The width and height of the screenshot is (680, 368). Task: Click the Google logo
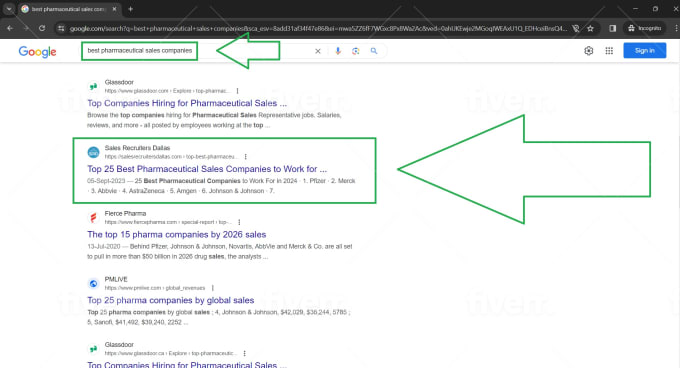coord(37,52)
